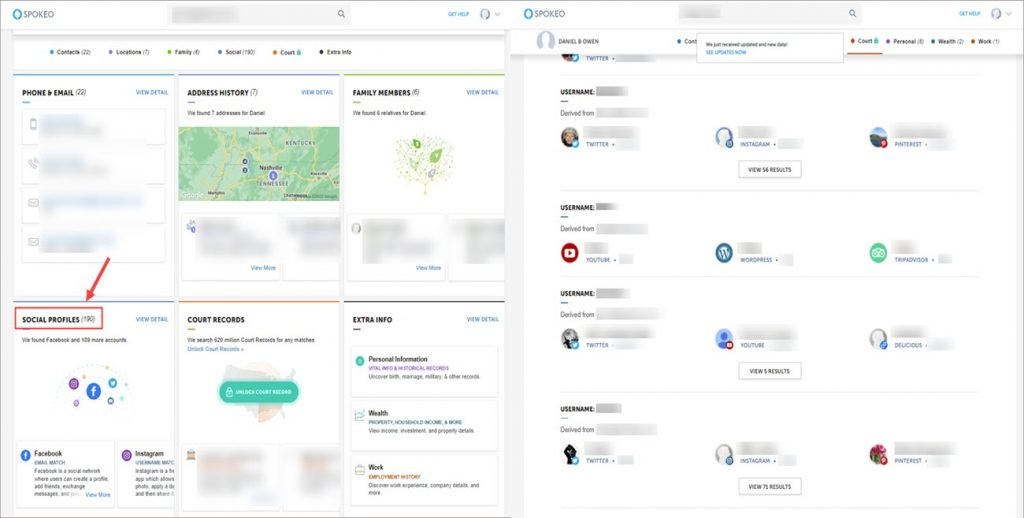Click the family tree graphic
The image size is (1024, 518).
coord(424,163)
